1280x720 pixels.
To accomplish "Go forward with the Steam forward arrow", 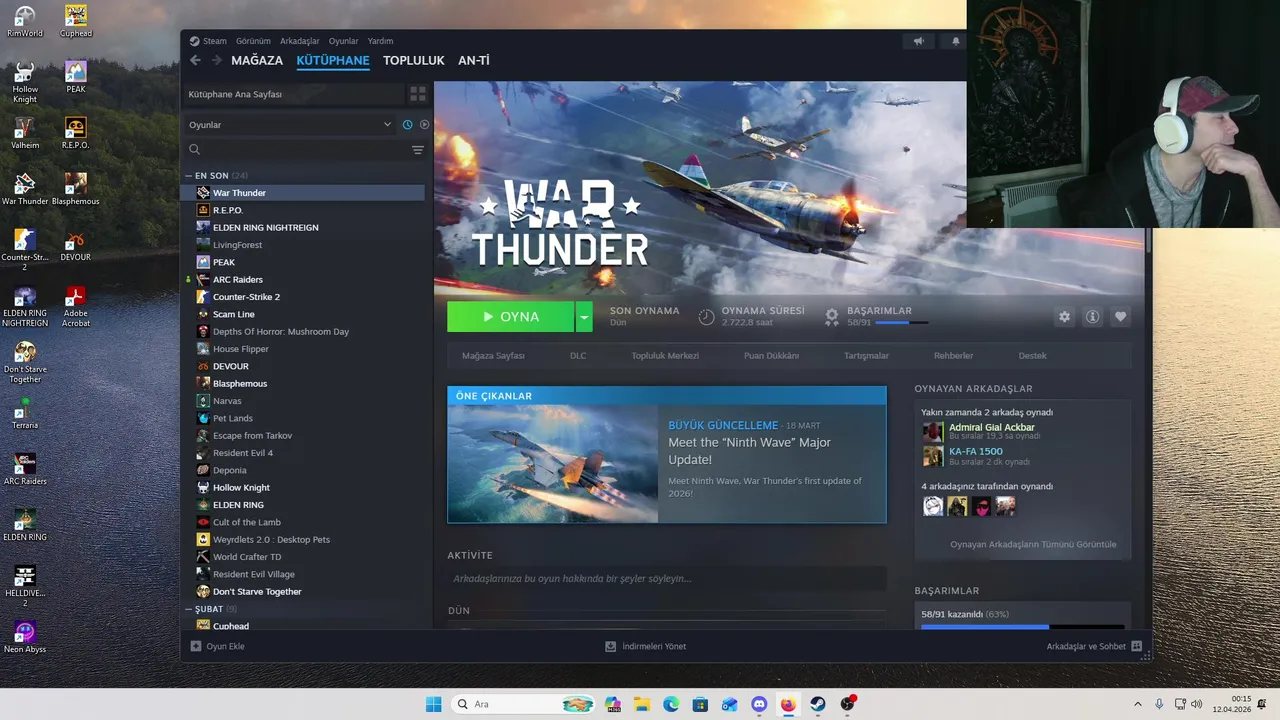I will point(216,60).
